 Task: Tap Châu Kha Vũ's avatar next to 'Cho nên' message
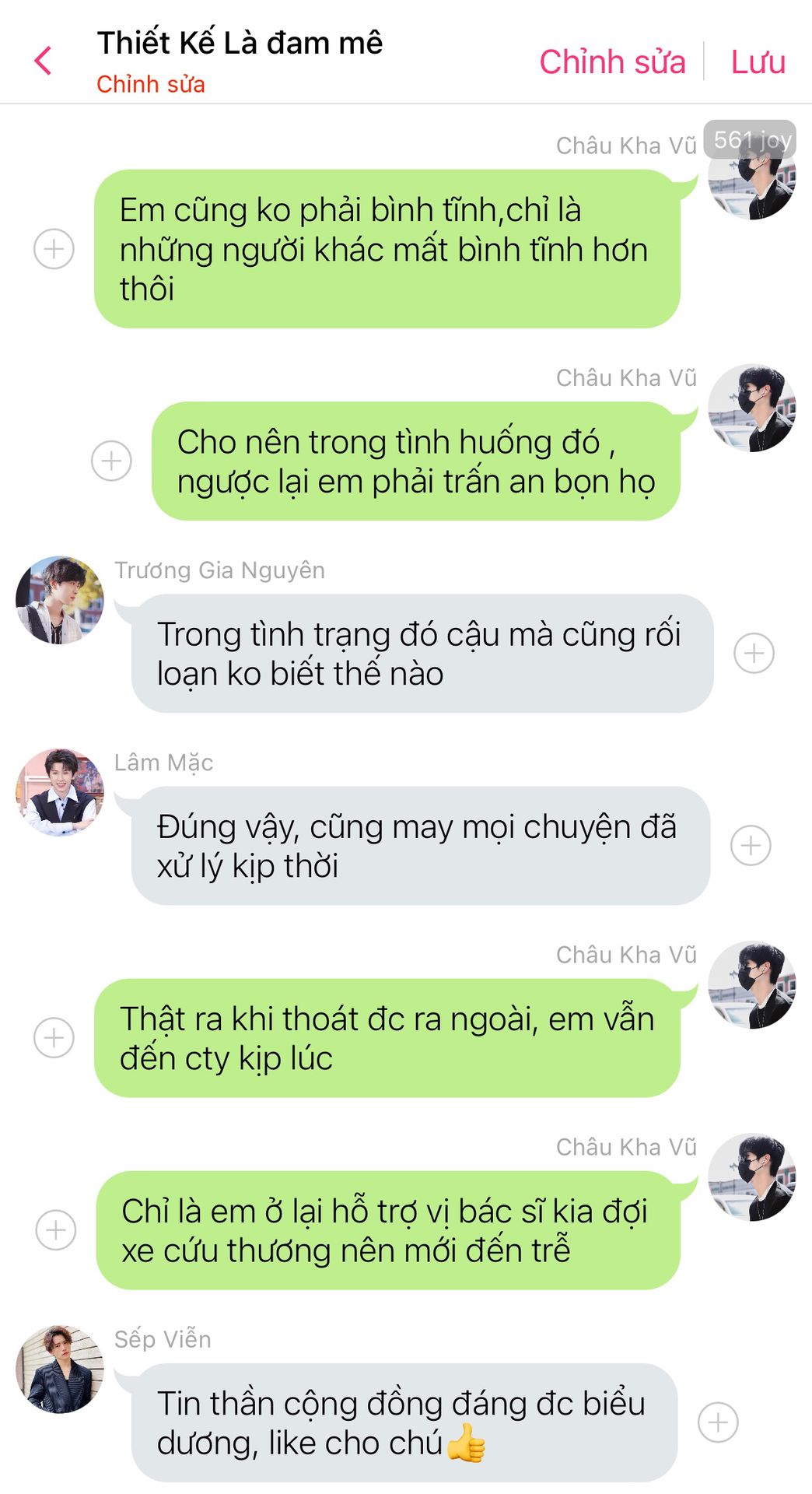point(752,408)
